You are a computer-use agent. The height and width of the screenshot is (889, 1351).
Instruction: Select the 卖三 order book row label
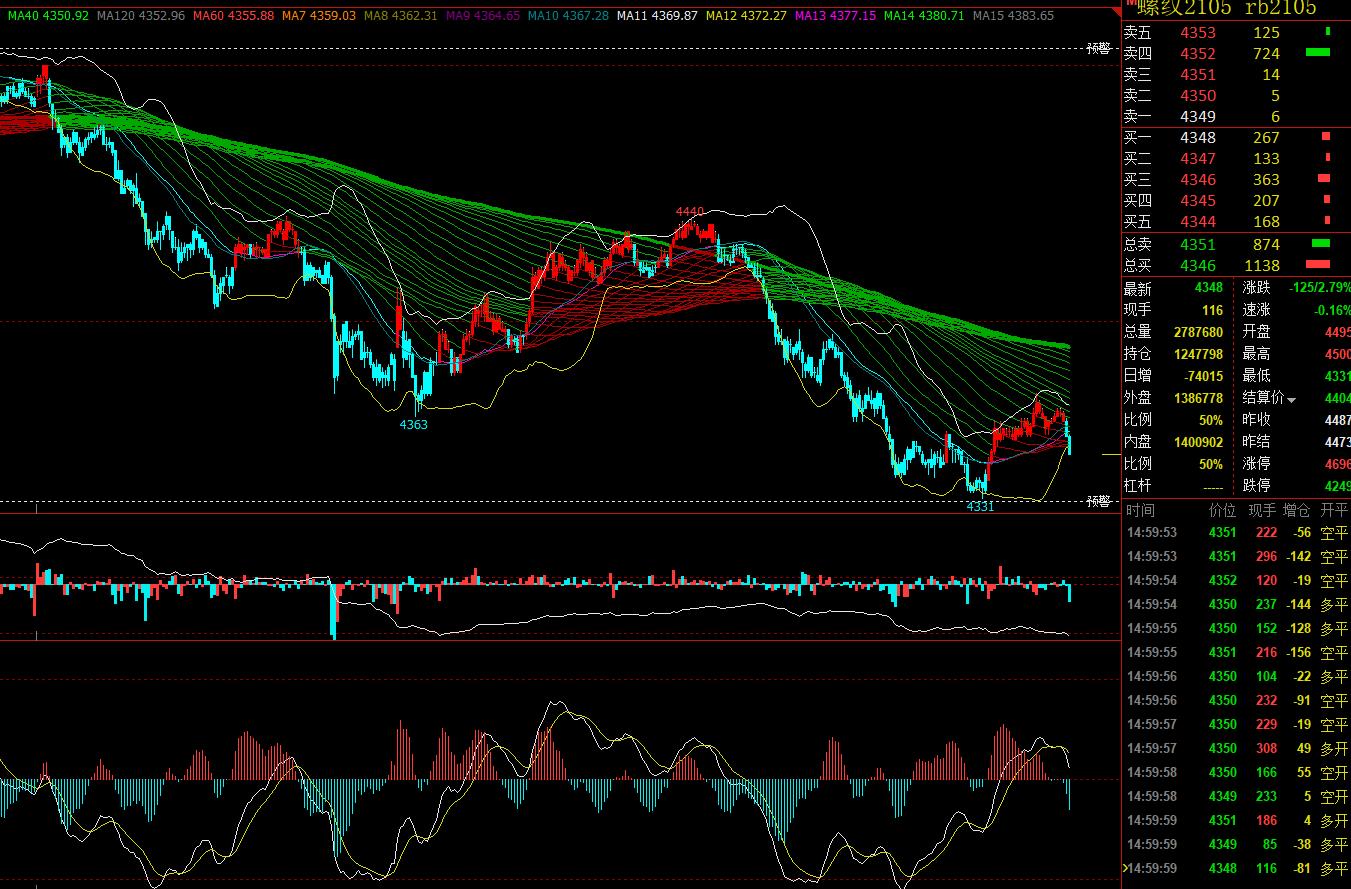coord(1138,75)
